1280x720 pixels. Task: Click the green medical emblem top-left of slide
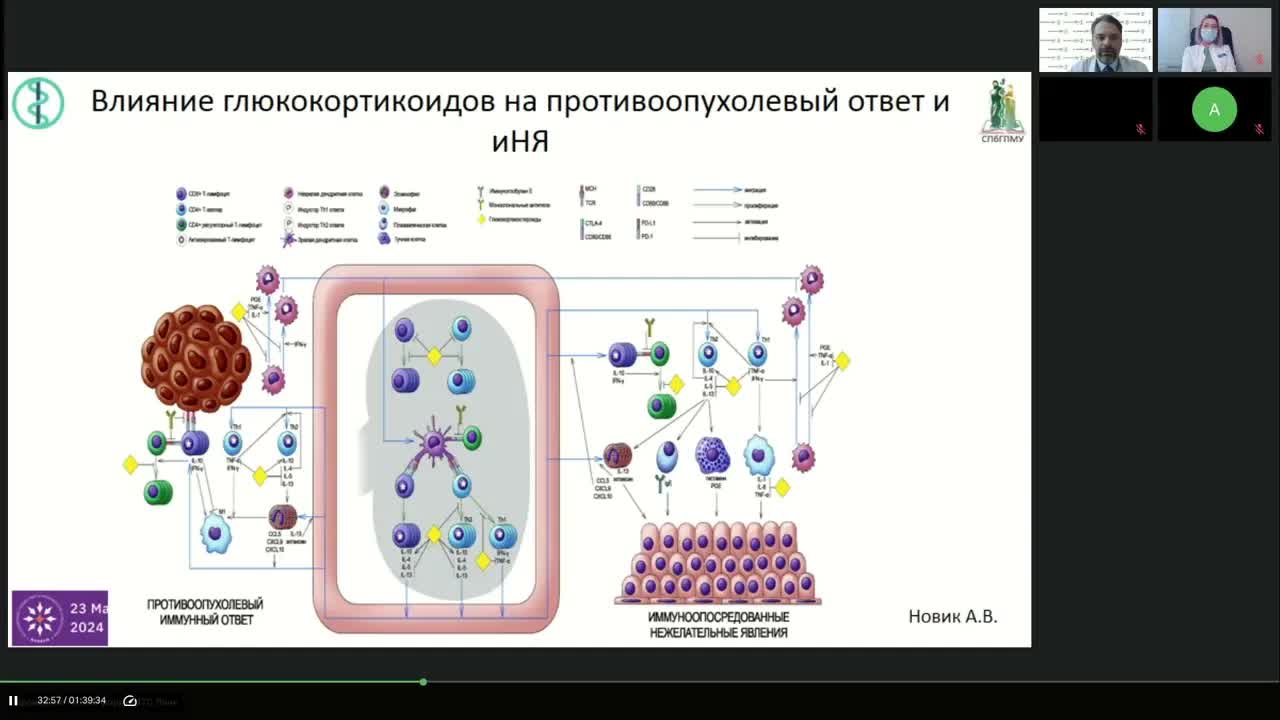tap(37, 101)
